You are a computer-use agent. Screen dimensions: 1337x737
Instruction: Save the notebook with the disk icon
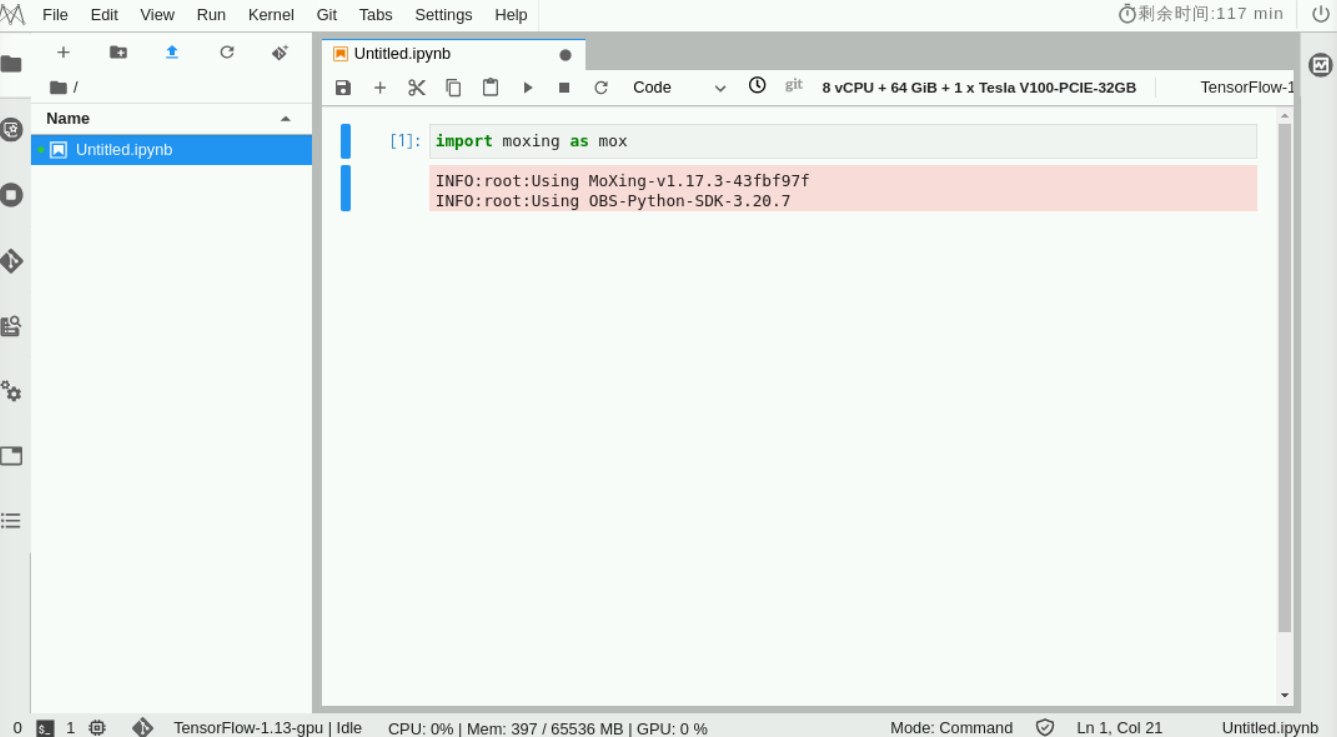tap(343, 88)
